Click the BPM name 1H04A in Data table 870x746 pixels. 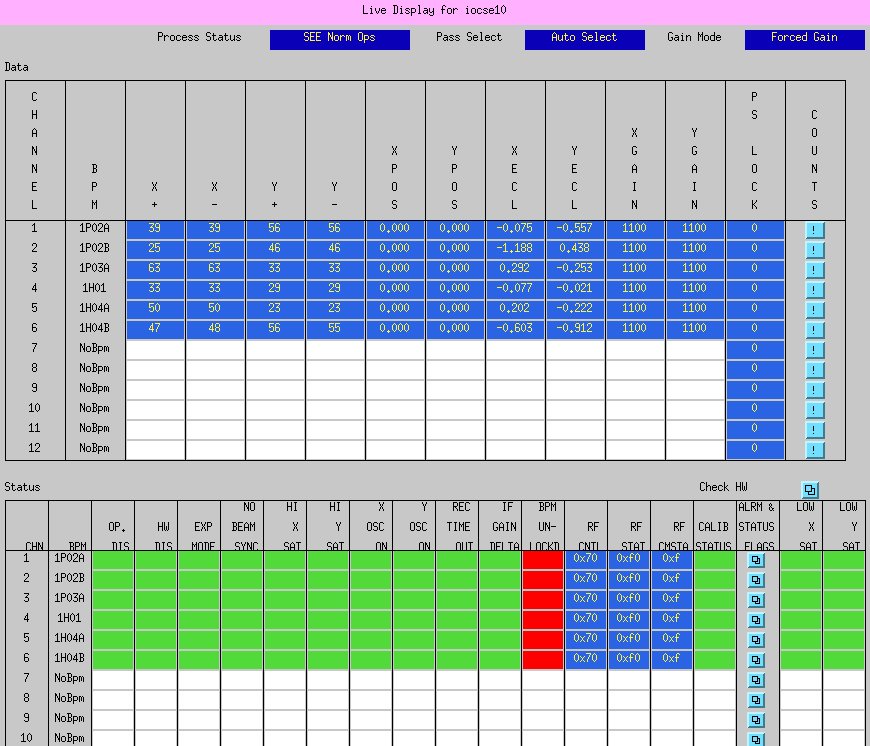pos(94,308)
